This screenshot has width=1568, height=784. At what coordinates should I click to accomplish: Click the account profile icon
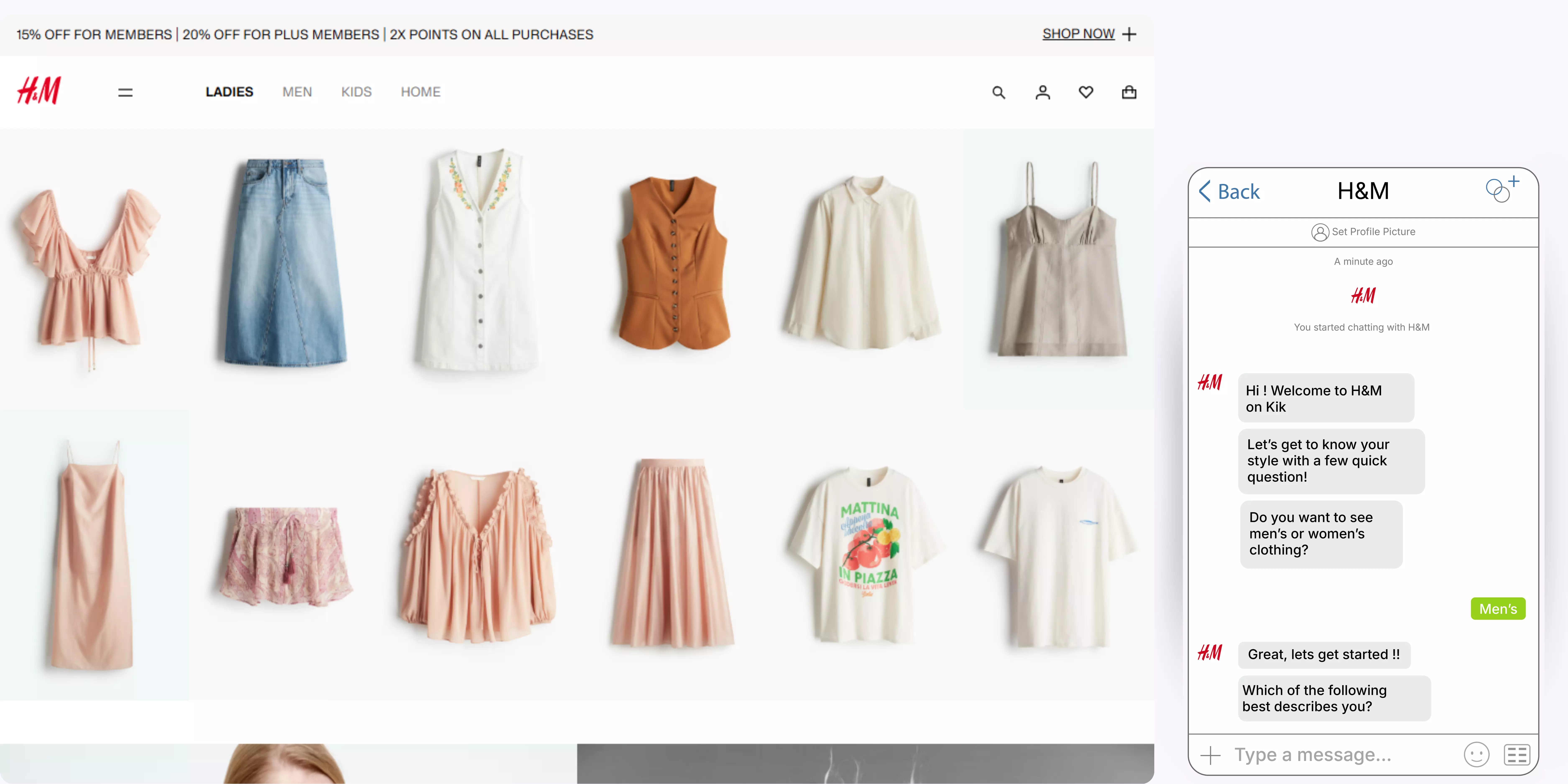pos(1043,93)
